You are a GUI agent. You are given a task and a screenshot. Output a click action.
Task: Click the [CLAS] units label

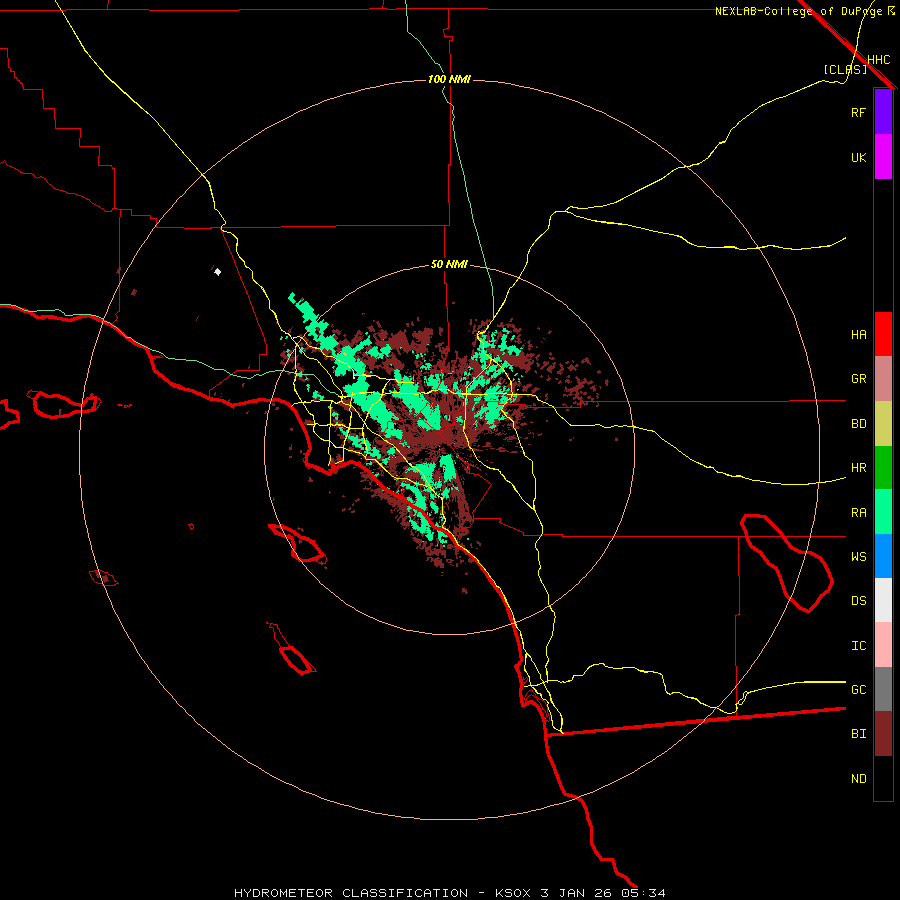tap(845, 69)
